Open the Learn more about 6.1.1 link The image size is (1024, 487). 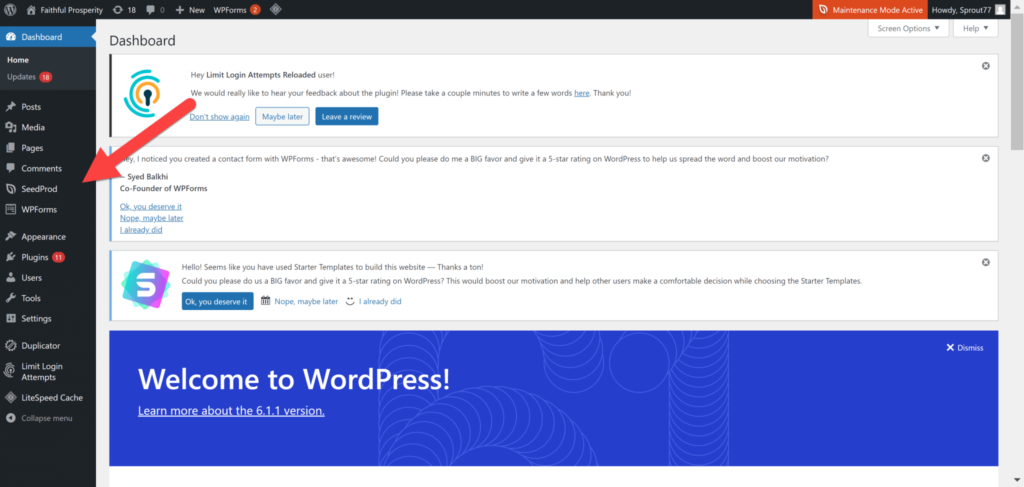[231, 411]
